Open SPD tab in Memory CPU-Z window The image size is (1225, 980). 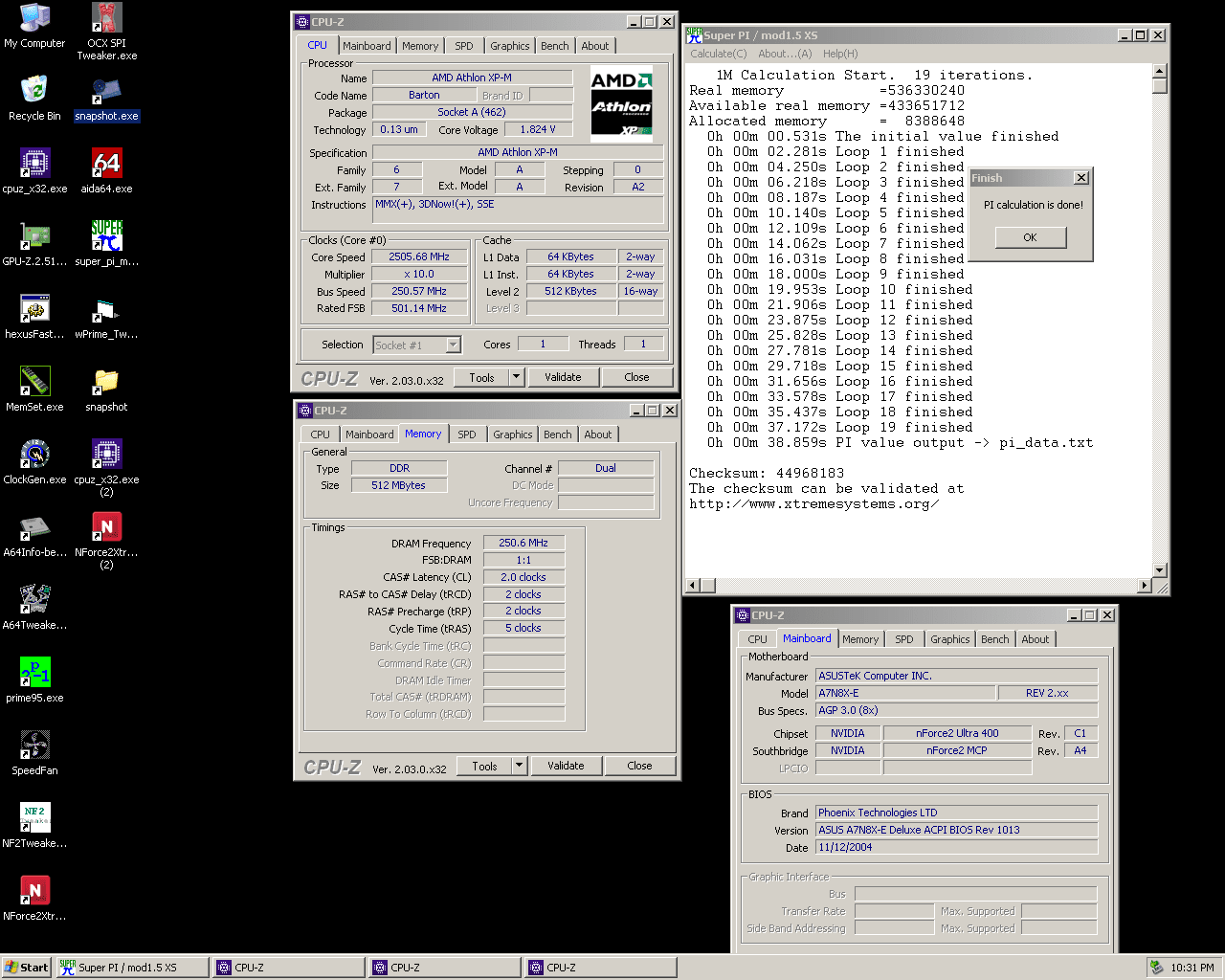pos(467,434)
